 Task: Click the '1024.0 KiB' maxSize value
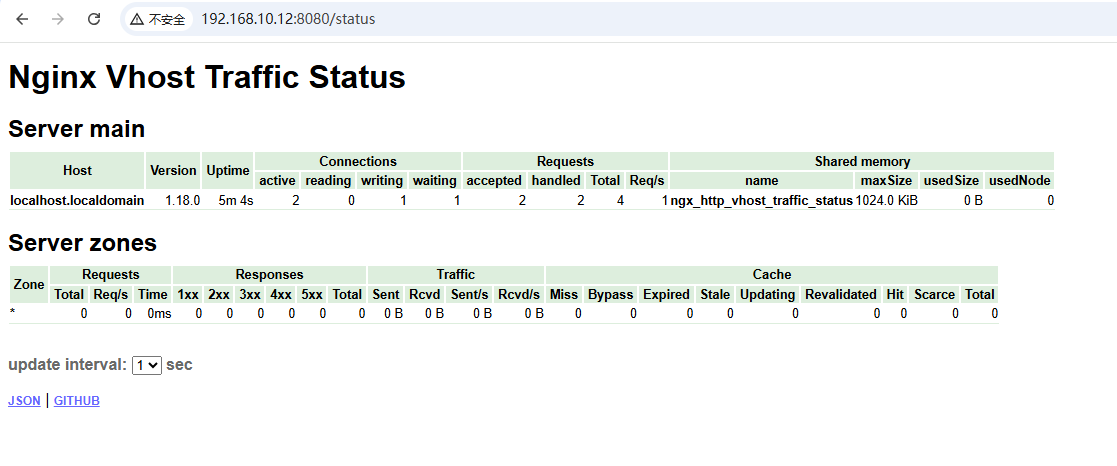pyautogui.click(x=887, y=201)
